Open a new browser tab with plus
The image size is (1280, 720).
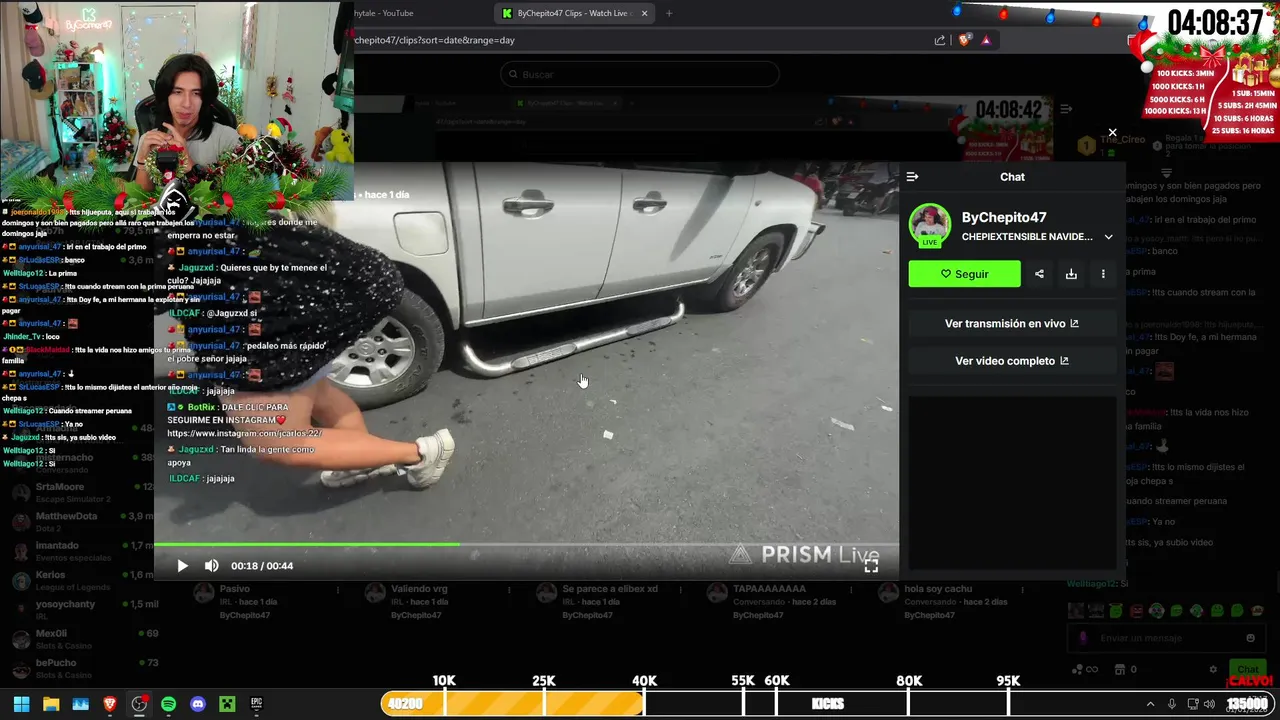point(669,13)
